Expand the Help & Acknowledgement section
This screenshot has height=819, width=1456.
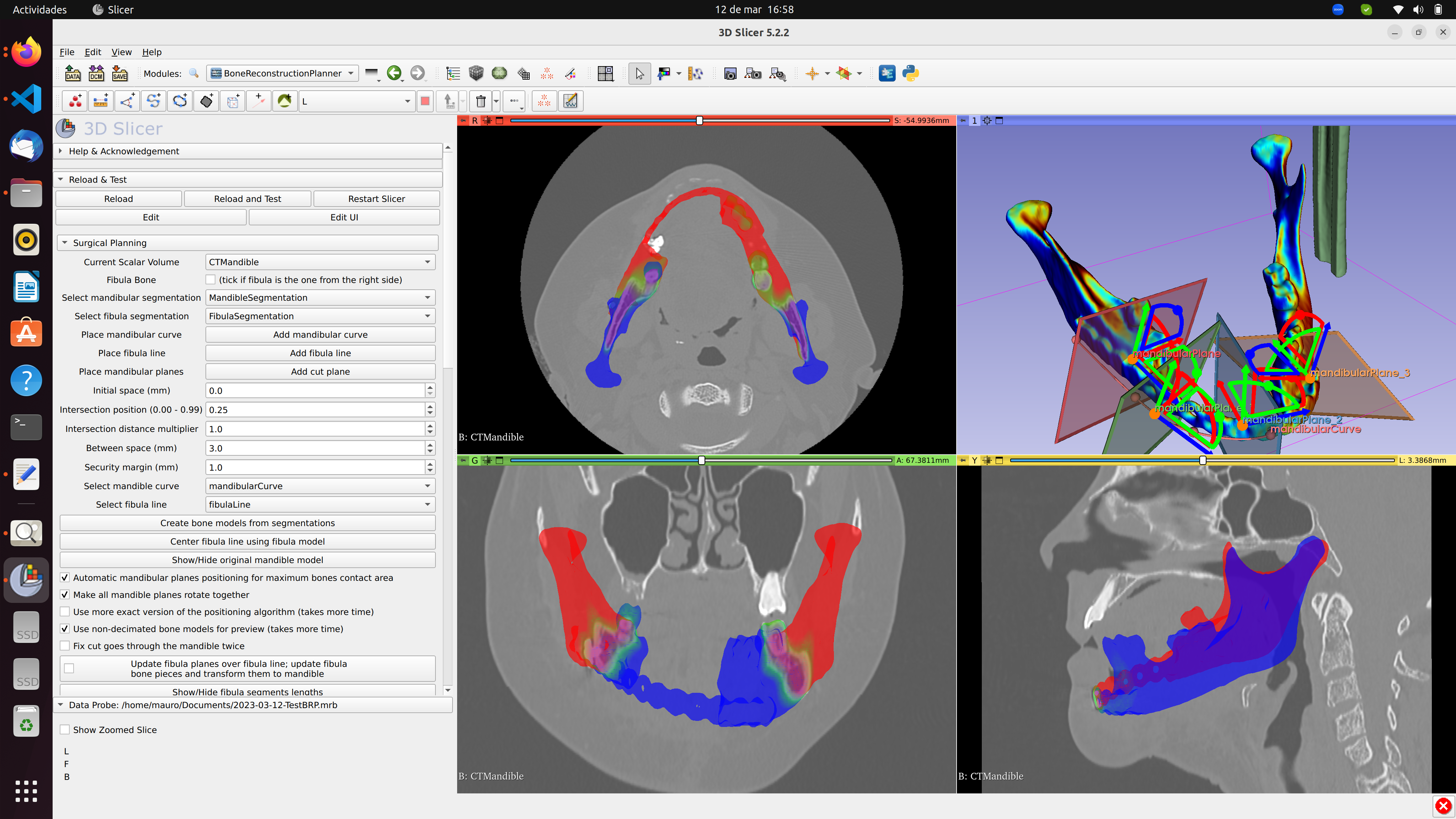click(123, 151)
